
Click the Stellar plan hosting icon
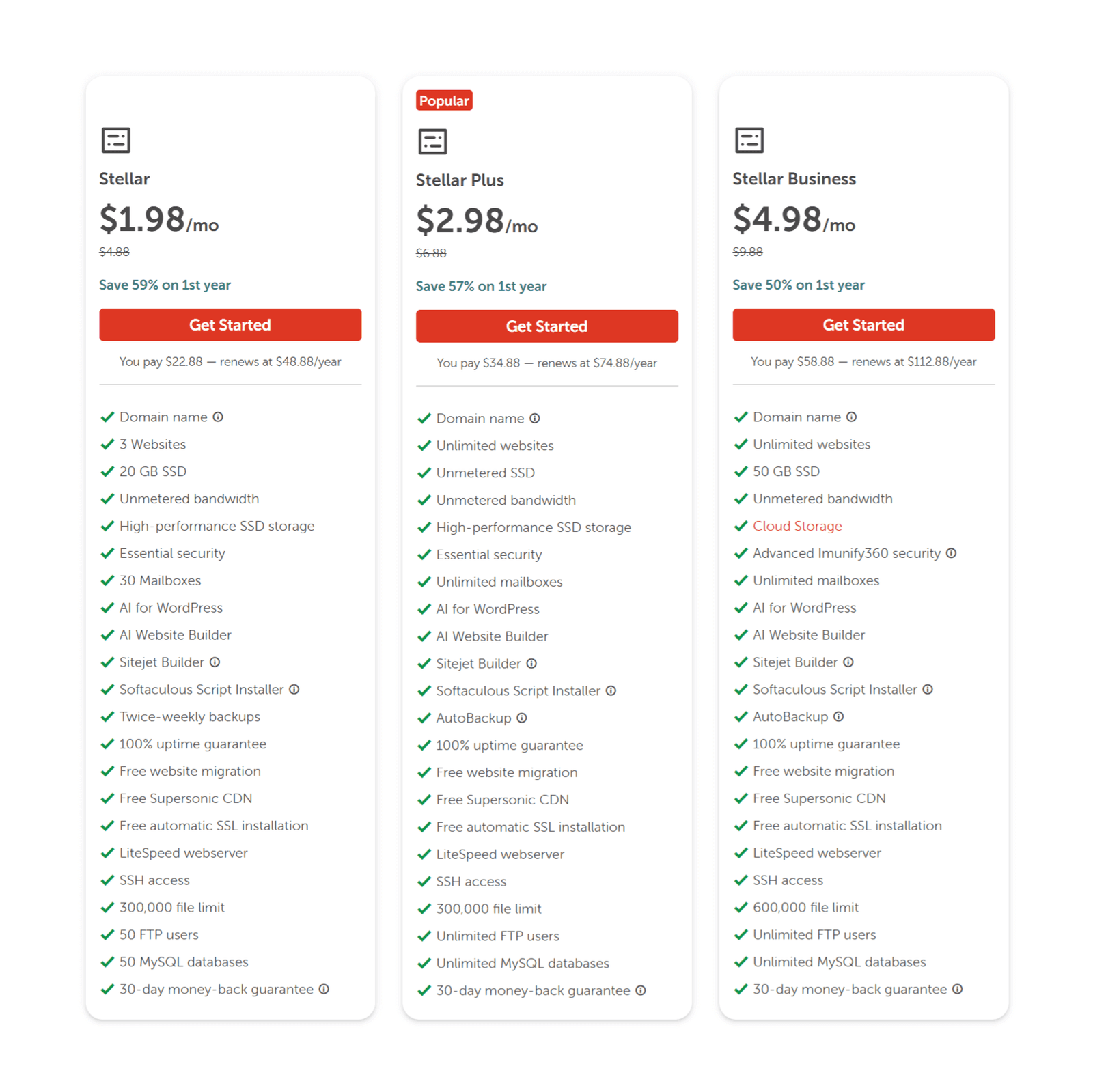pos(115,140)
